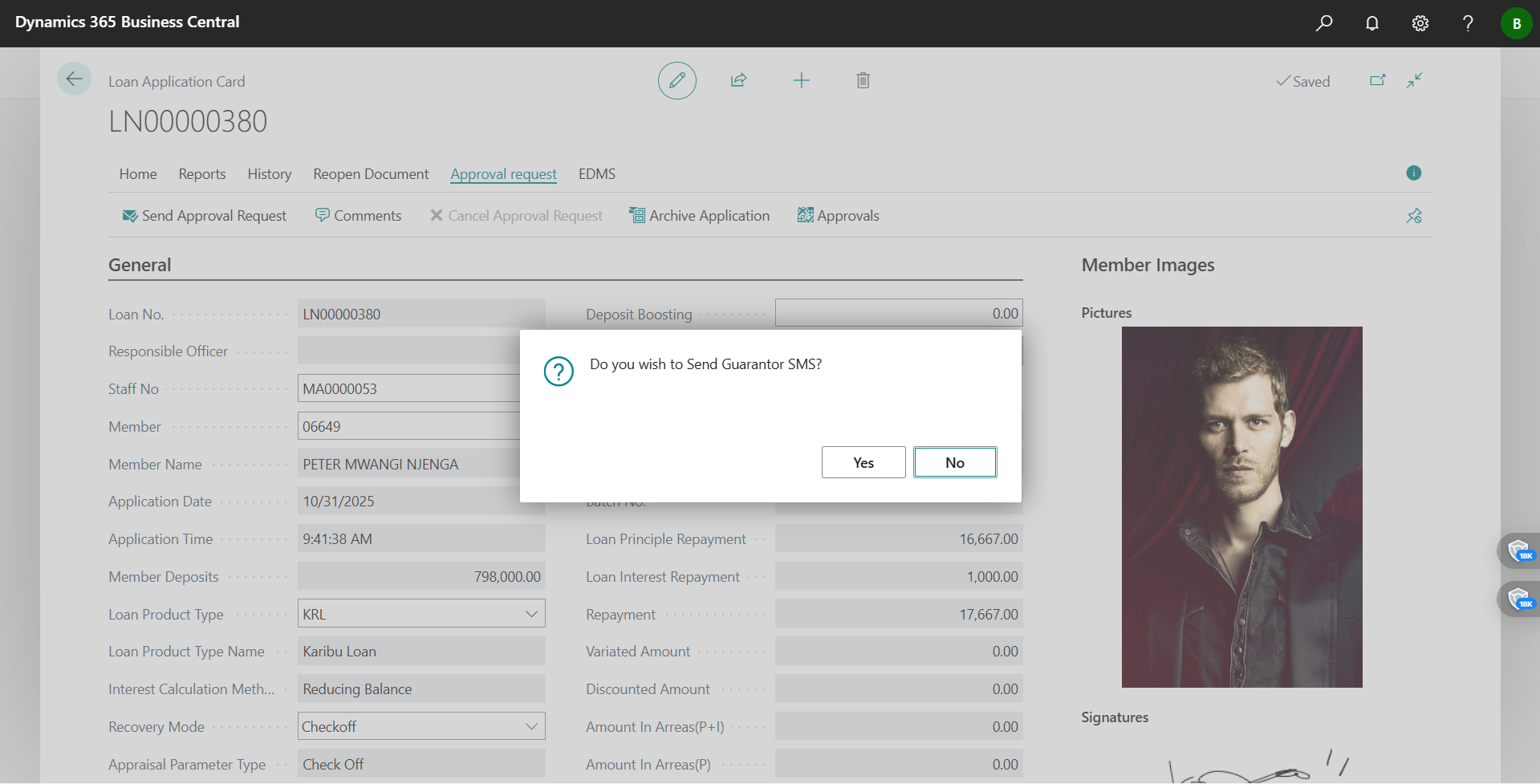Delete the loan card via trash icon
Screen dimensions: 1540x784
863,80
